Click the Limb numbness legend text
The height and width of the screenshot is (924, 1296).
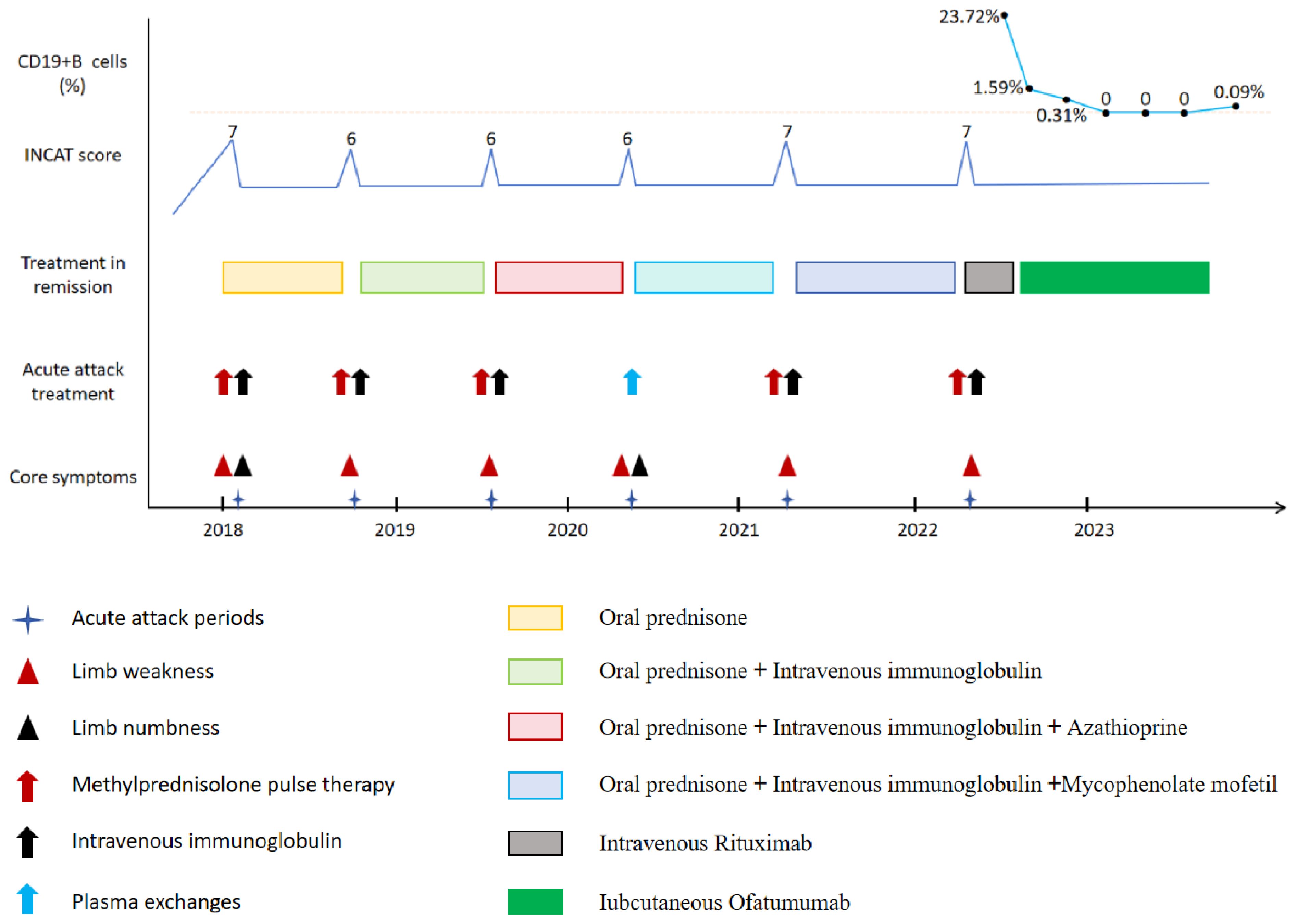click(x=146, y=728)
